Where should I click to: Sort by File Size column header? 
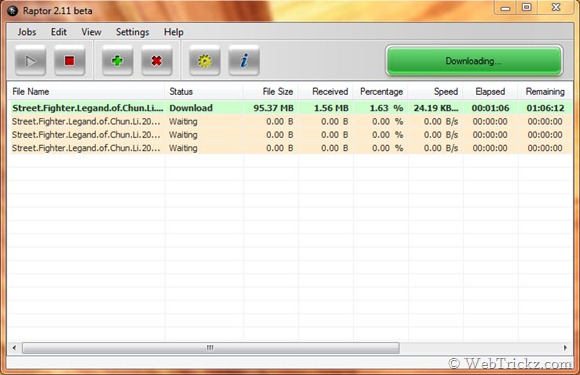coord(271,91)
